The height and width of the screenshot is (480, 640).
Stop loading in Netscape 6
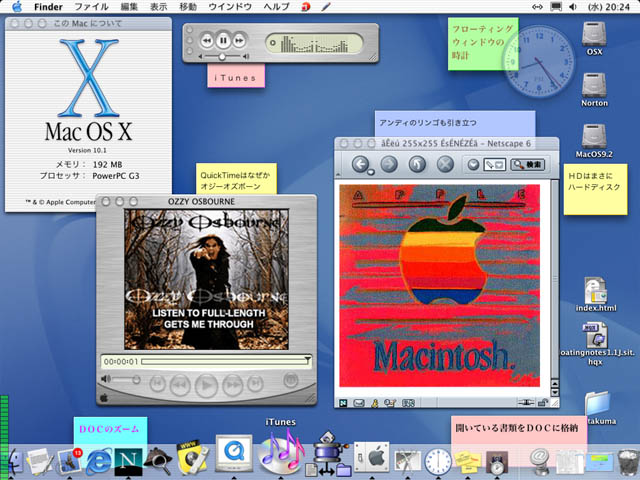[x=445, y=164]
